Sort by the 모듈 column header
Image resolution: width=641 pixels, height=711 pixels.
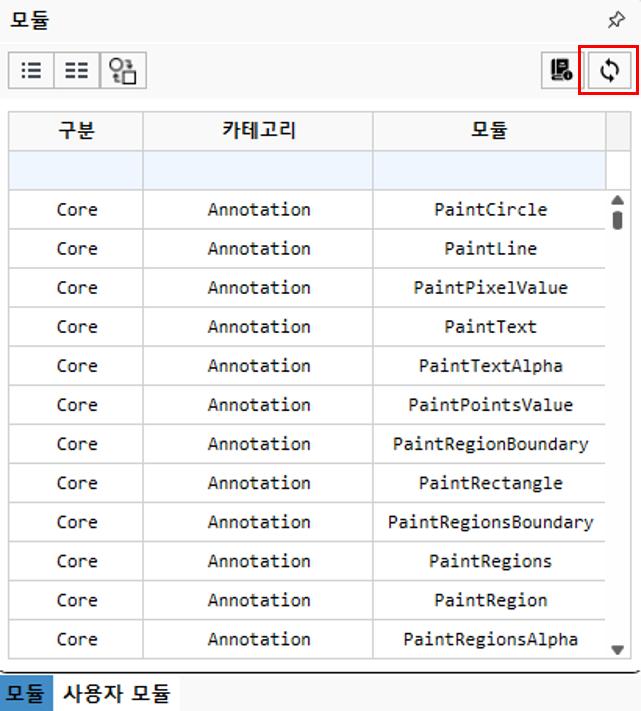489,131
